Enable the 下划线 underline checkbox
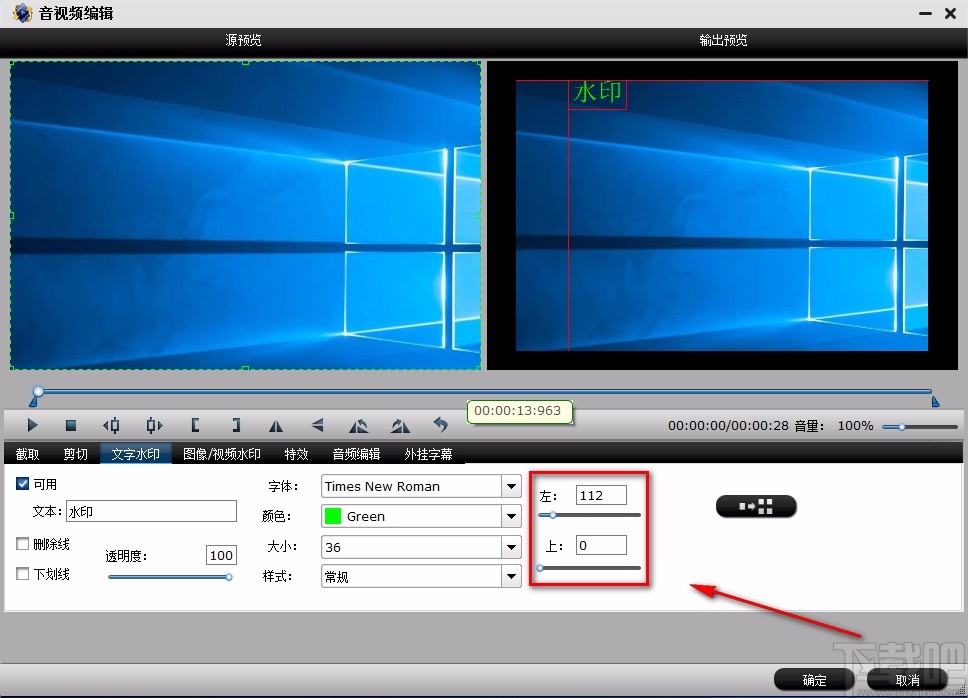Image resolution: width=968 pixels, height=698 pixels. click(x=21, y=574)
